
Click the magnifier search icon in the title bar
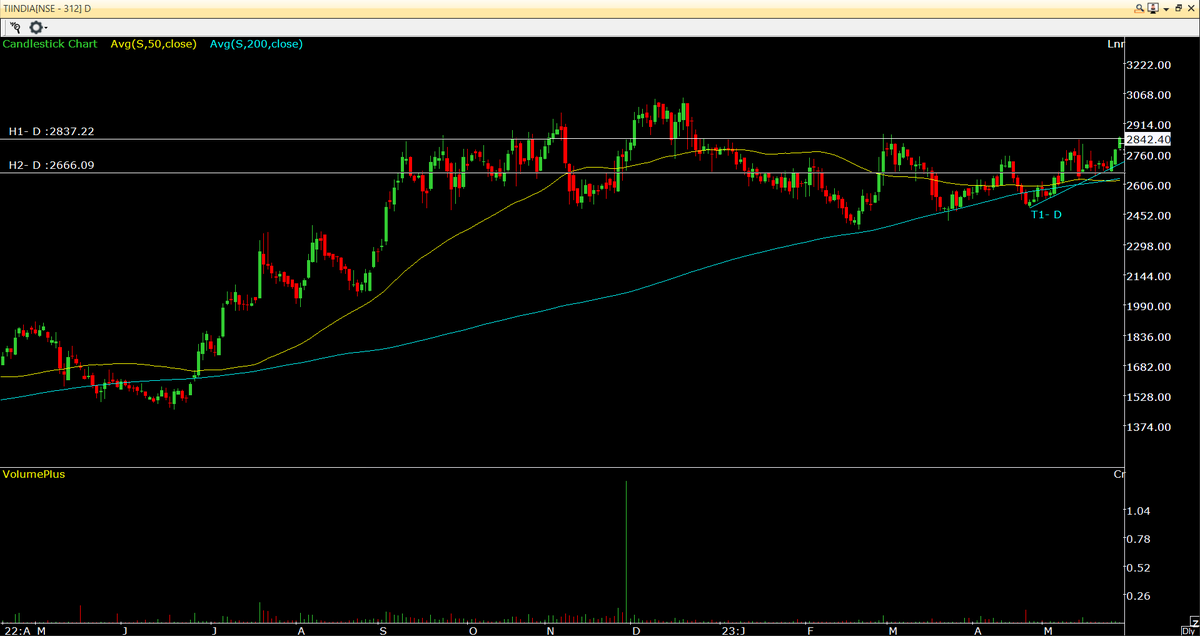(1139, 8)
